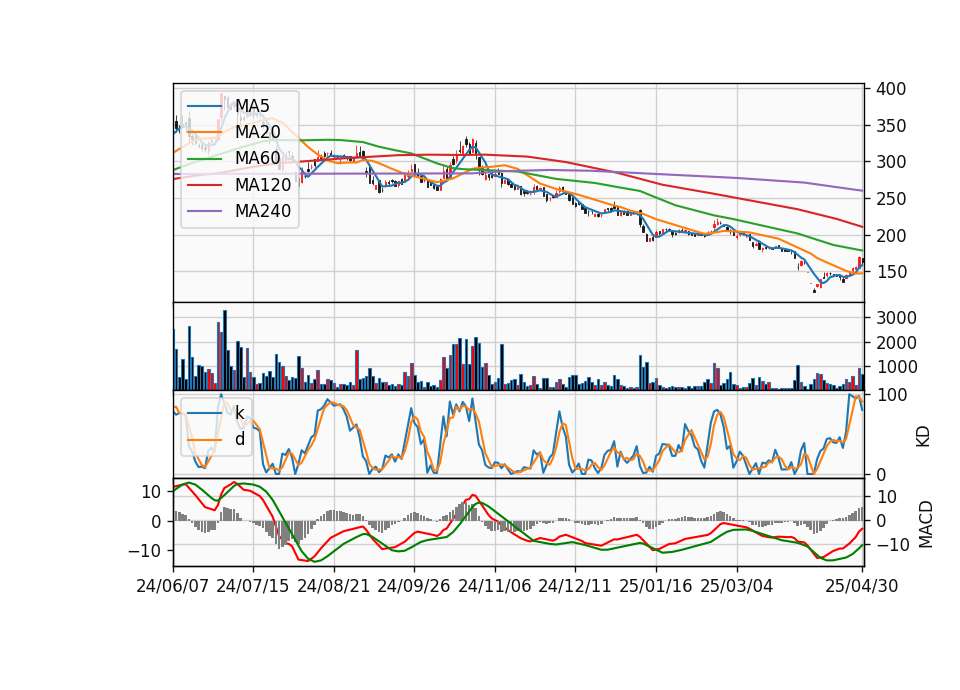Click the KD axis title
This screenshot has height=690, width=960.
pyautogui.click(x=923, y=436)
